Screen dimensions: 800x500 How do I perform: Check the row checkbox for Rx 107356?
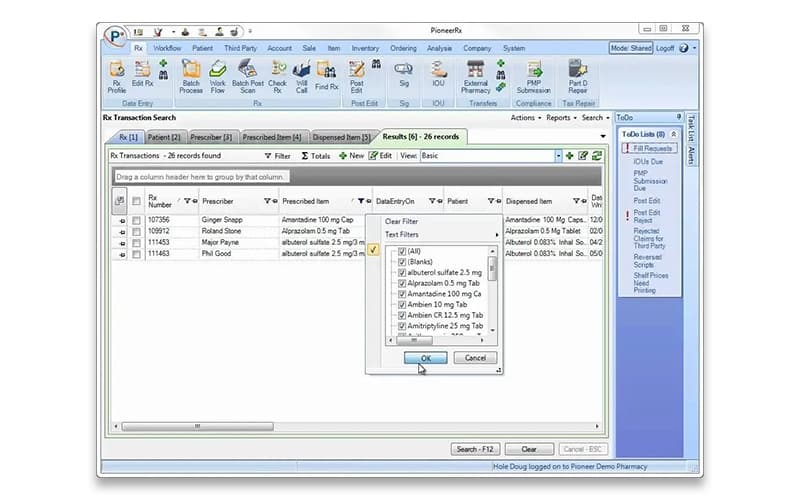tap(136, 220)
